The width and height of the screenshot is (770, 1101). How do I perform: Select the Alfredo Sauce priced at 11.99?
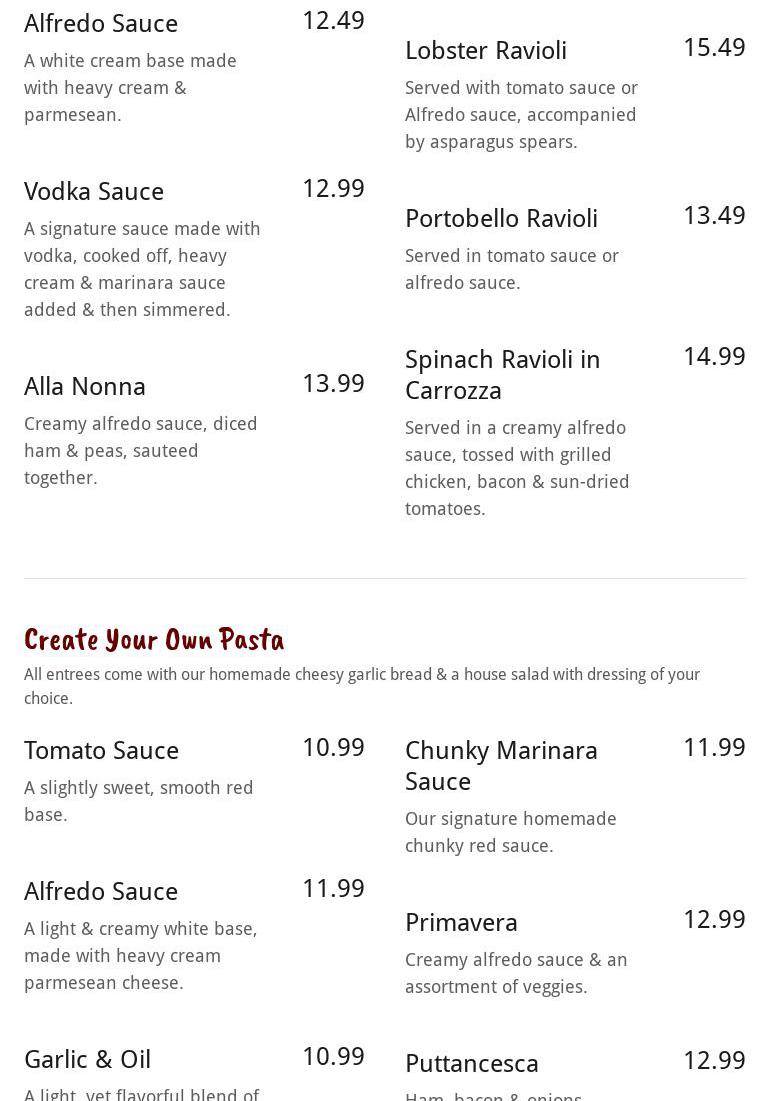click(x=101, y=891)
